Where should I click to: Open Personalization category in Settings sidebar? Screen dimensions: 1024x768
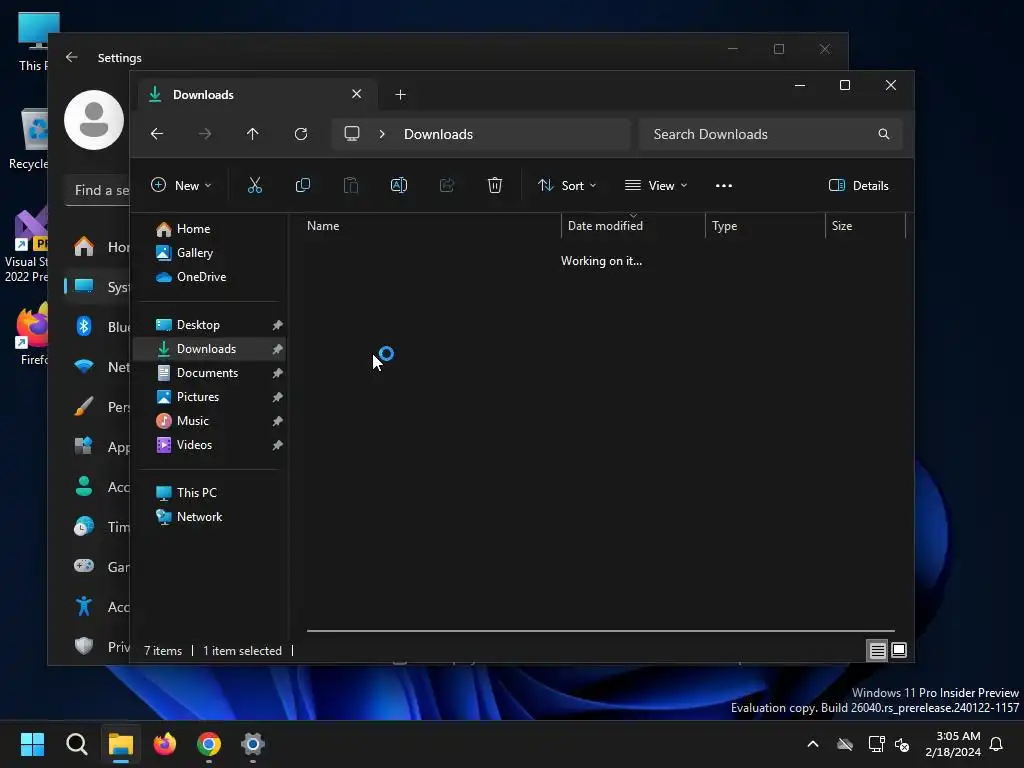[98, 407]
